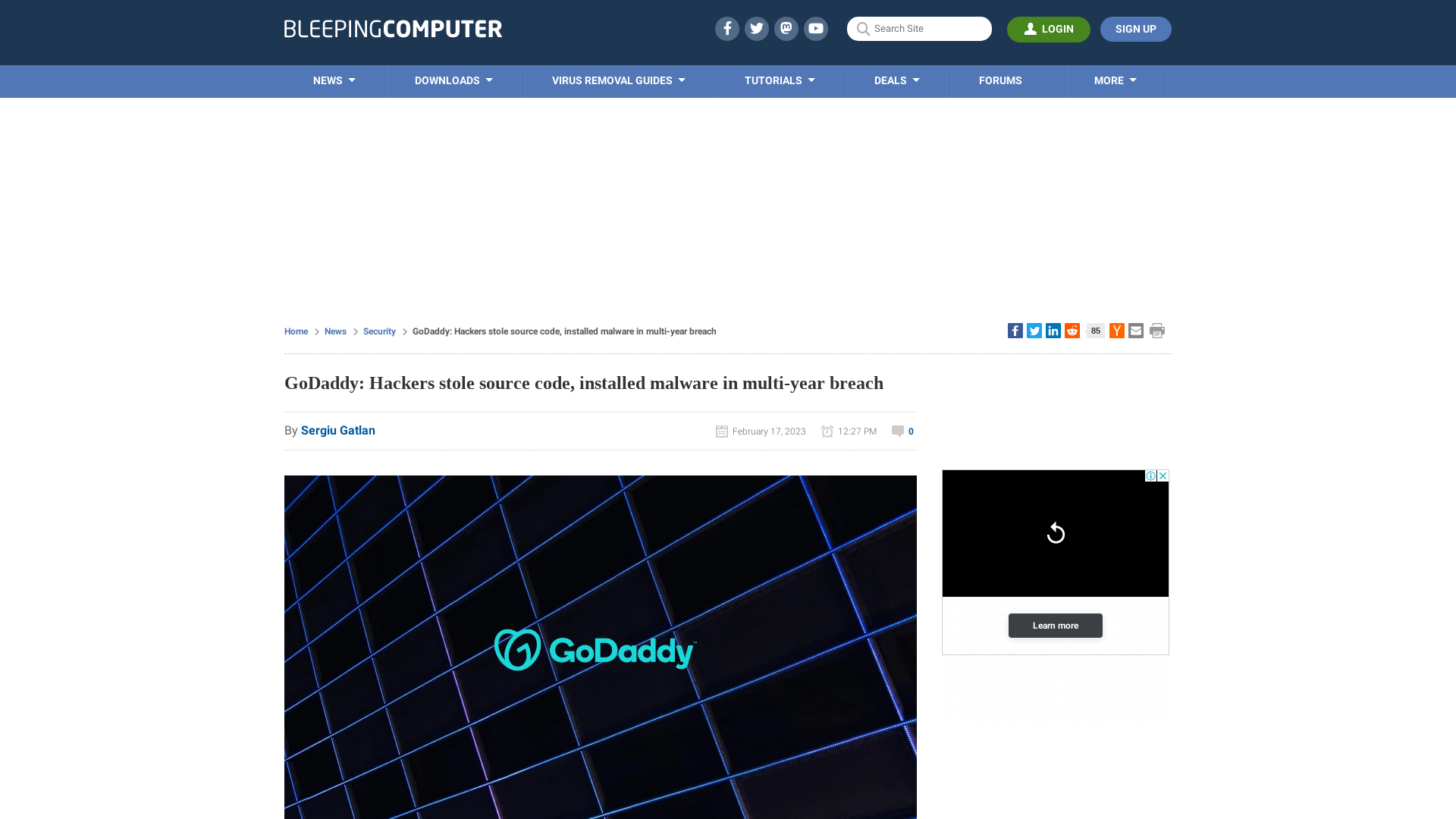This screenshot has width=1456, height=819.
Task: Click the LOGIN button
Action: click(1049, 29)
